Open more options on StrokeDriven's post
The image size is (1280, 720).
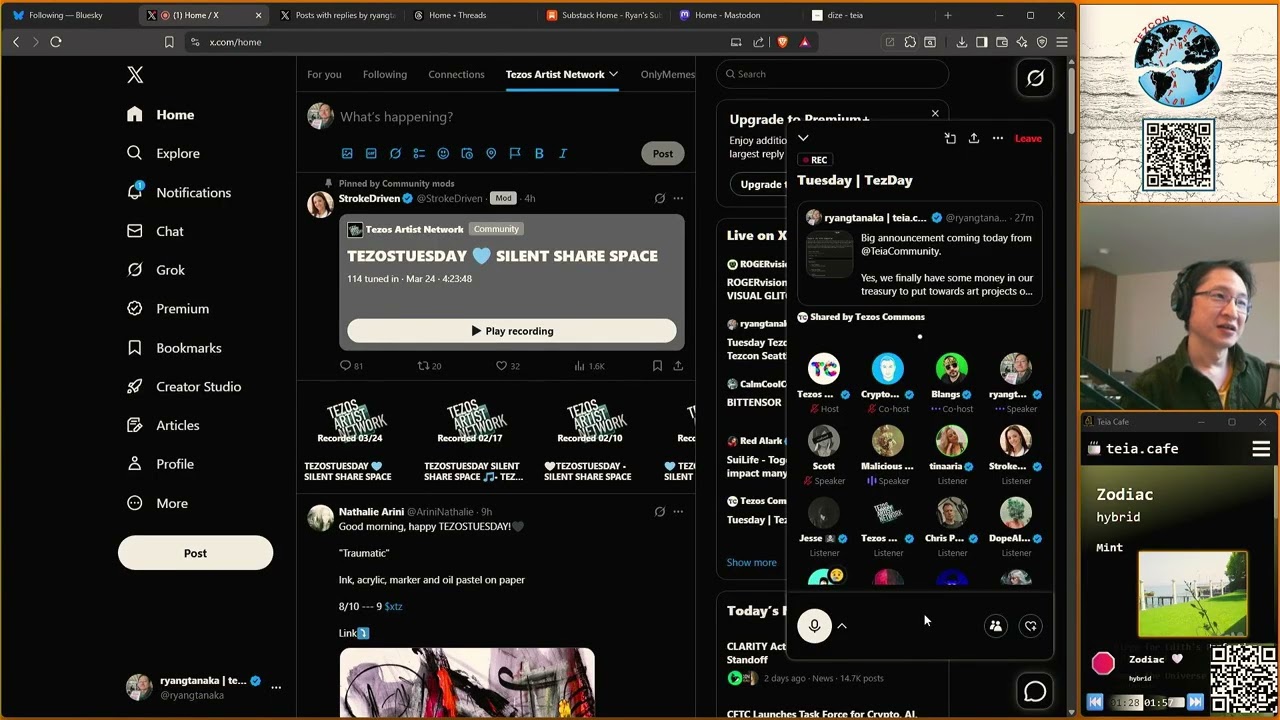point(678,198)
